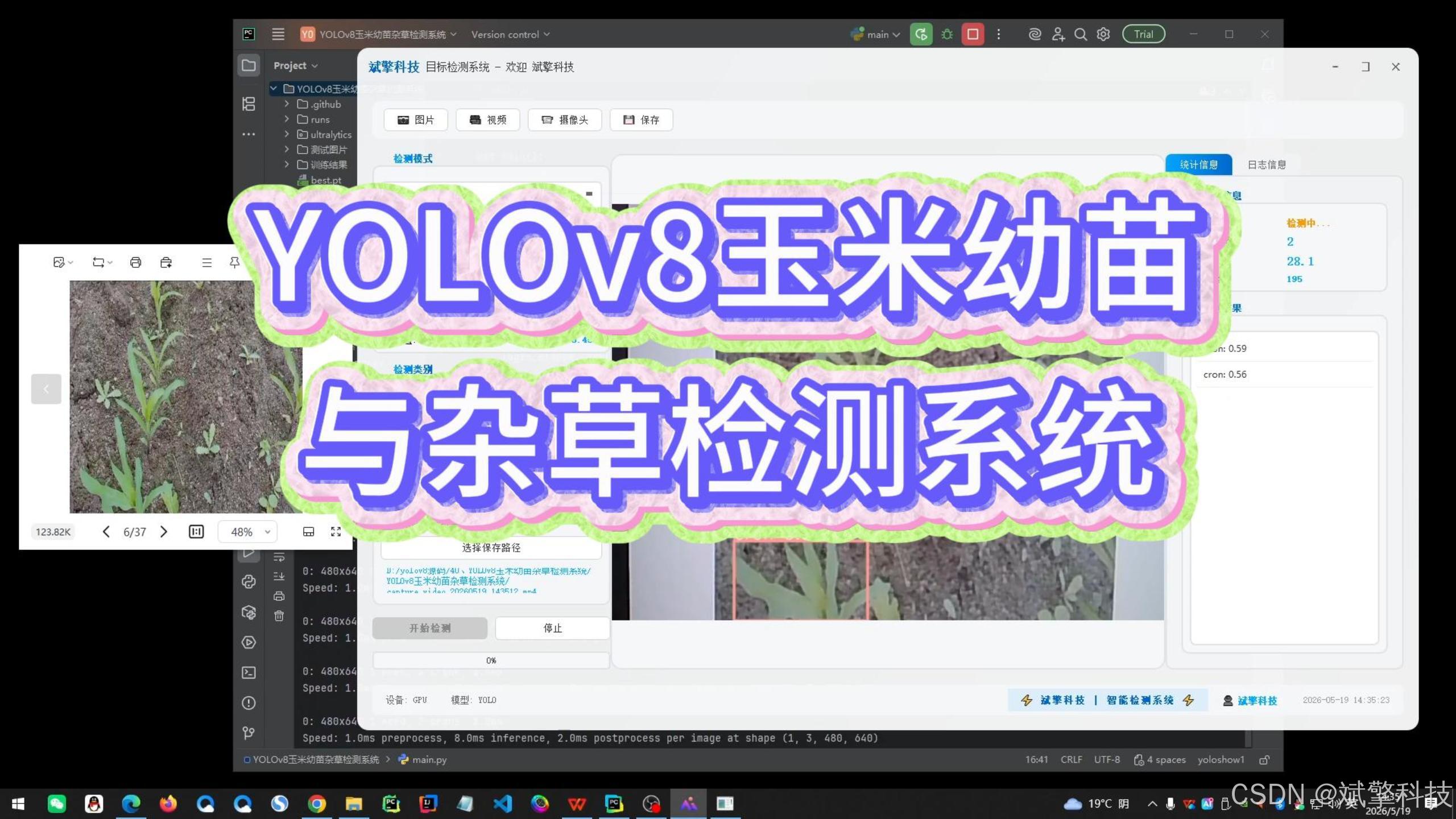
Task: Click the 停止 stop detection button
Action: [x=552, y=628]
